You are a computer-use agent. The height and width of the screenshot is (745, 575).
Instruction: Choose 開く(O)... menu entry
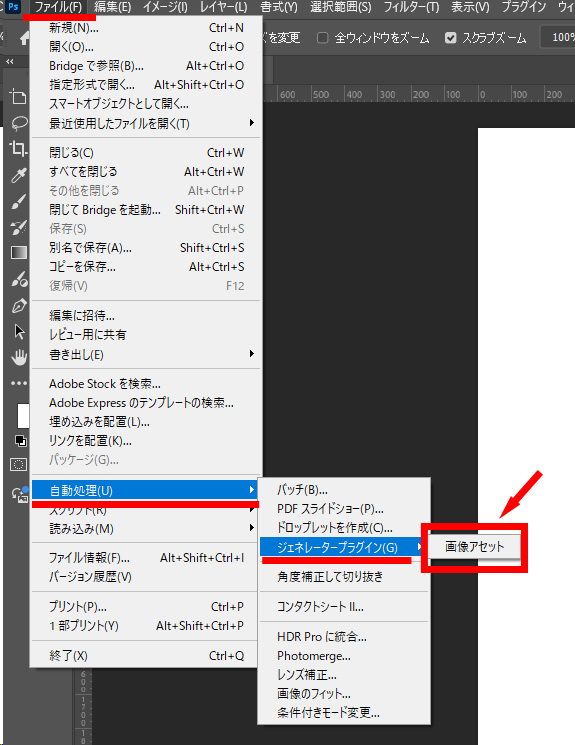(146, 47)
